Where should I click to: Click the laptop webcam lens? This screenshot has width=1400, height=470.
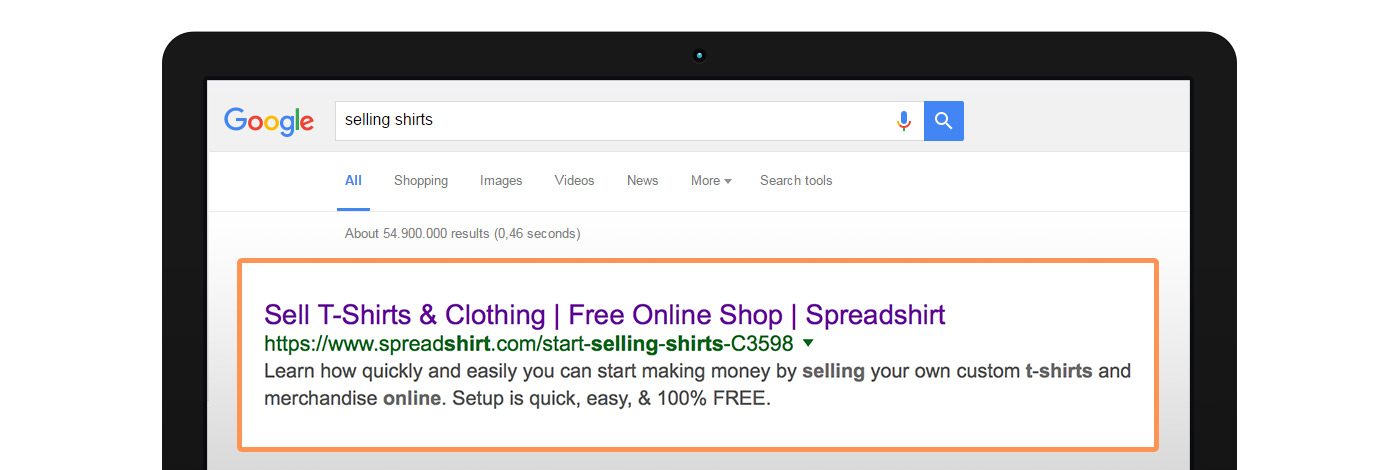point(699,55)
